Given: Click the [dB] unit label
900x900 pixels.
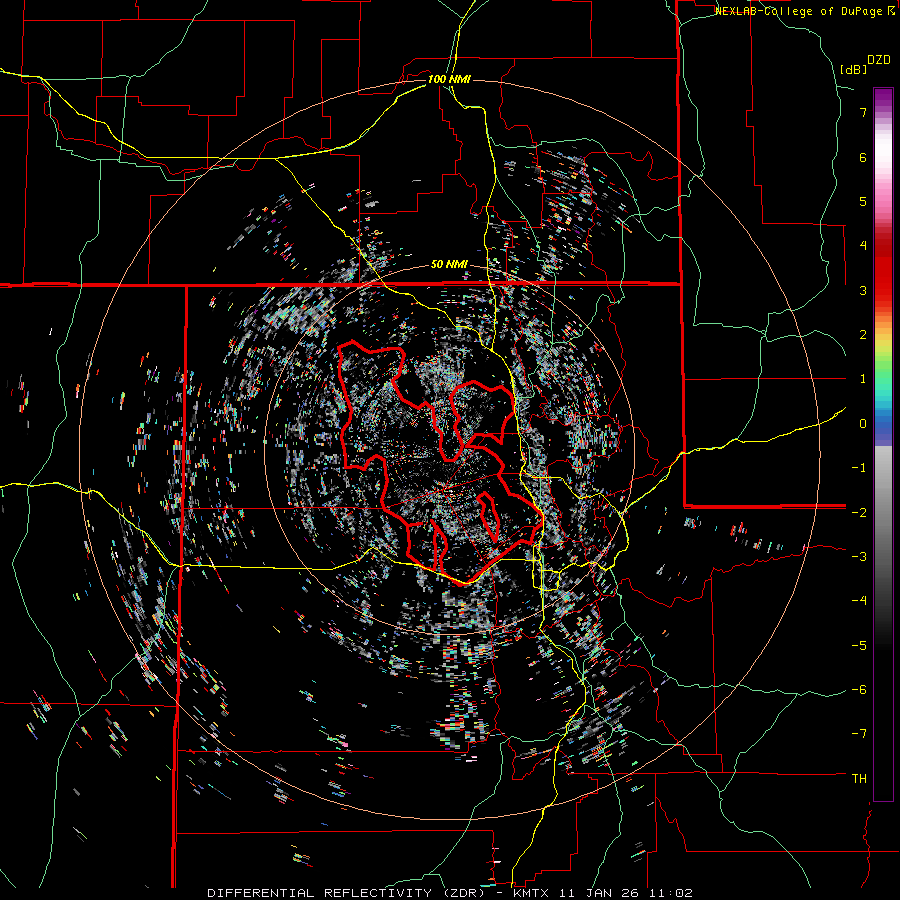Looking at the screenshot, I should pyautogui.click(x=853, y=69).
